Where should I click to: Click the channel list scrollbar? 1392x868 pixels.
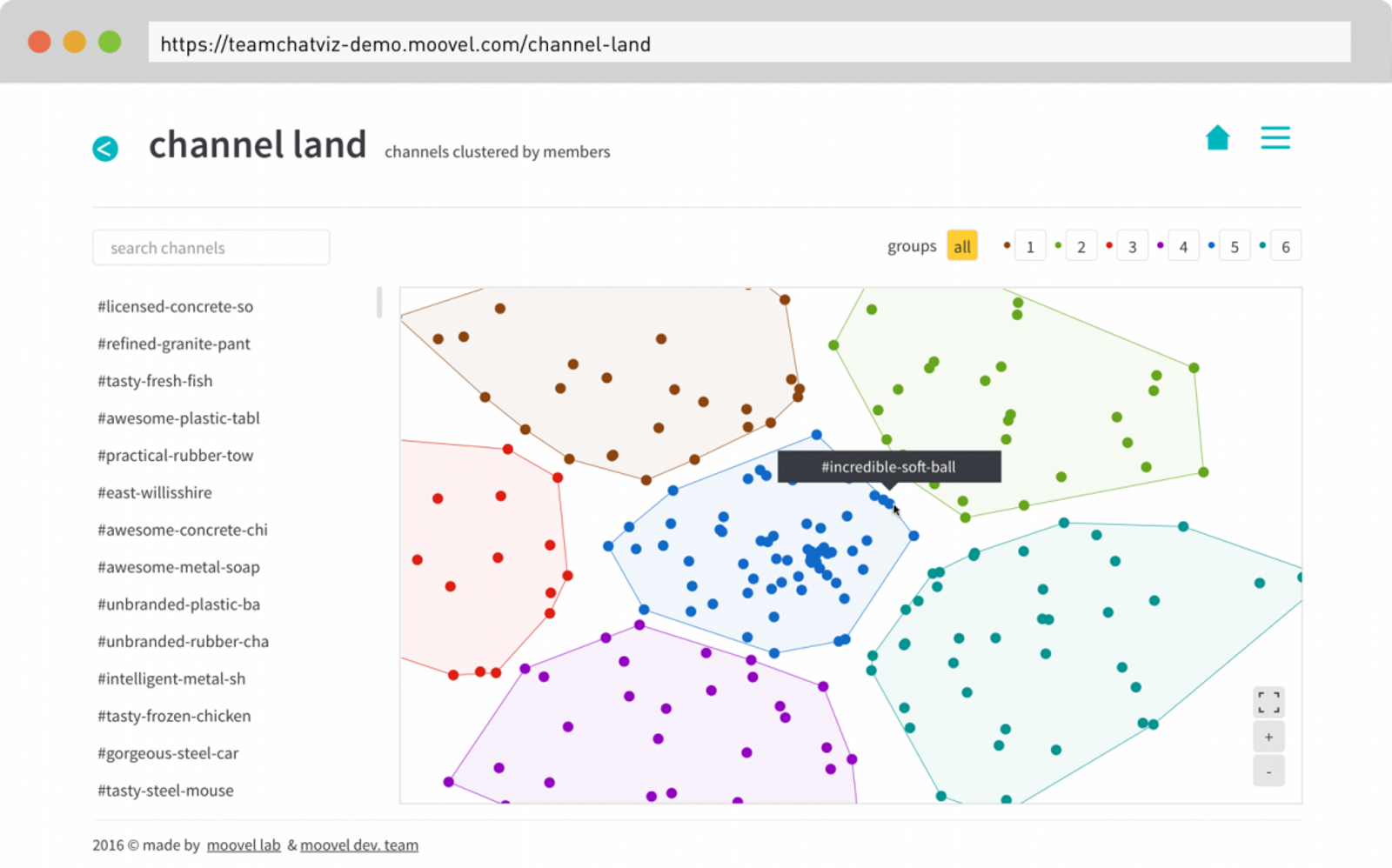[379, 303]
